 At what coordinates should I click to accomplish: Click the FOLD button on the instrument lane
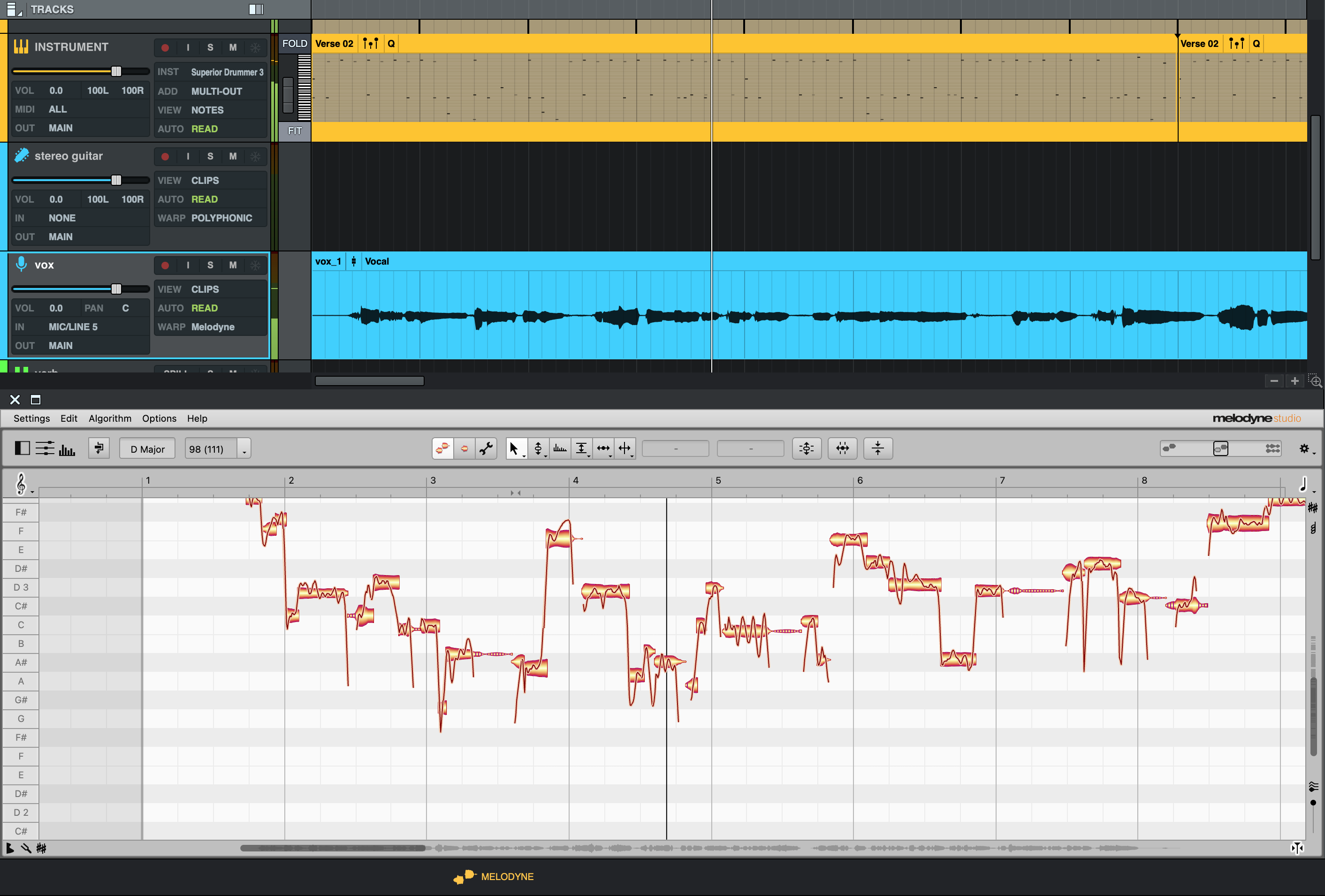point(294,44)
